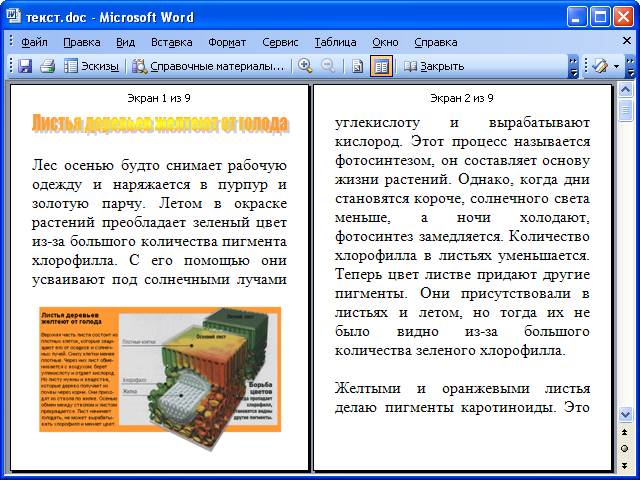Click the scrollbar down arrow

625,414
